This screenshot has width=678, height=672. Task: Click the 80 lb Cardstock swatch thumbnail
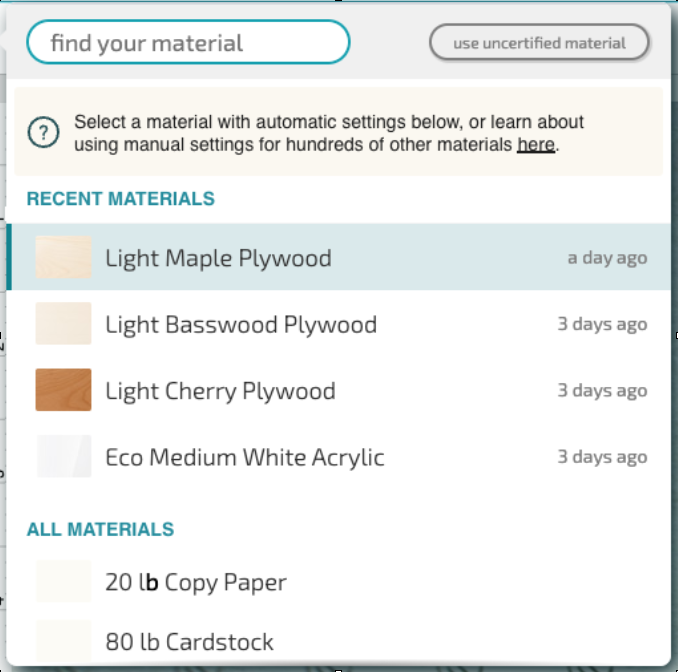[63, 641]
